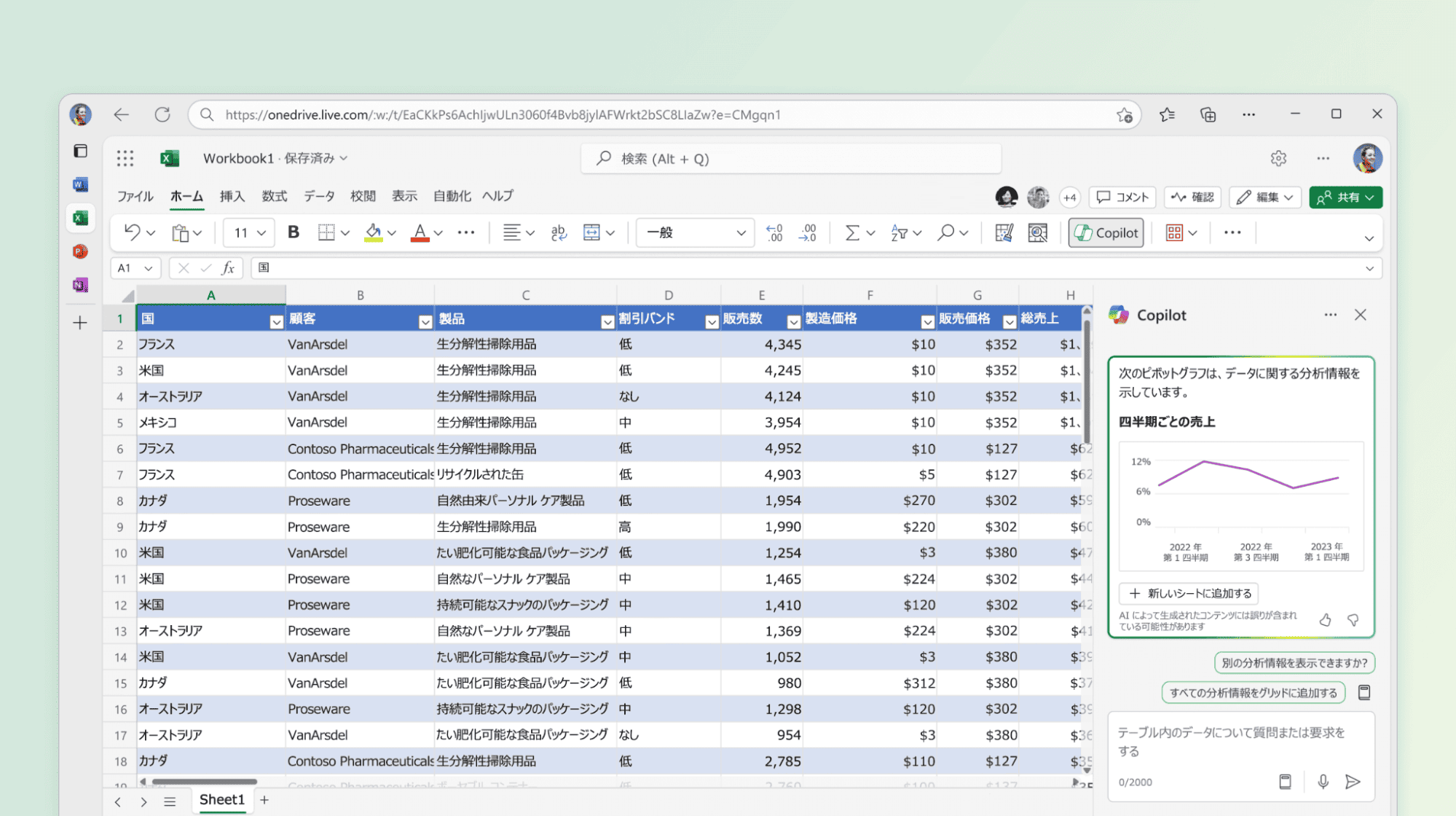
Task: Open the 製品 column filter dropdown
Action: tap(607, 321)
